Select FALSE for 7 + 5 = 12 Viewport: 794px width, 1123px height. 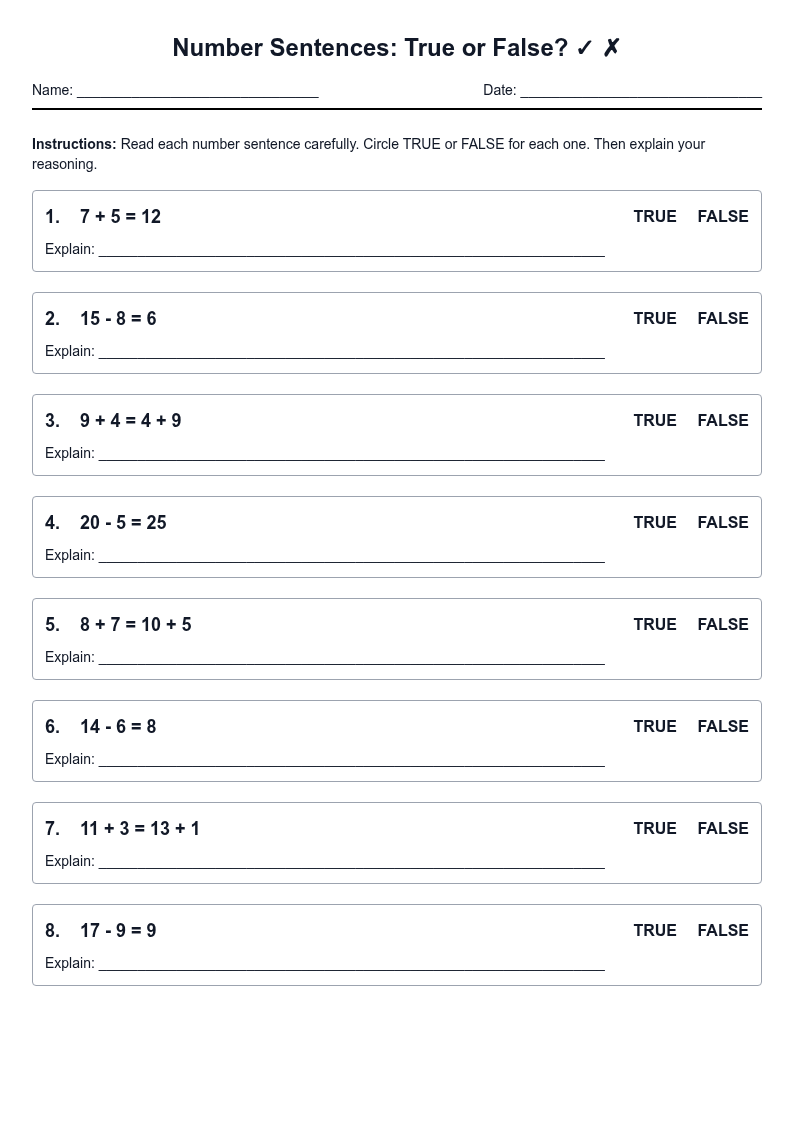(722, 216)
